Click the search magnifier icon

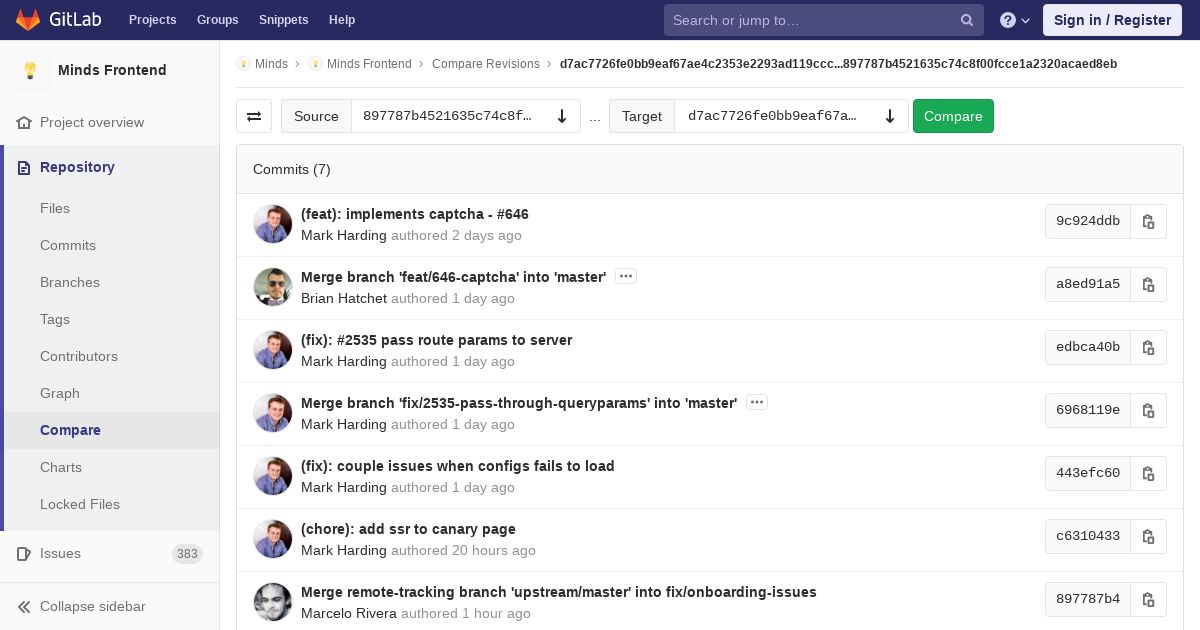966,20
